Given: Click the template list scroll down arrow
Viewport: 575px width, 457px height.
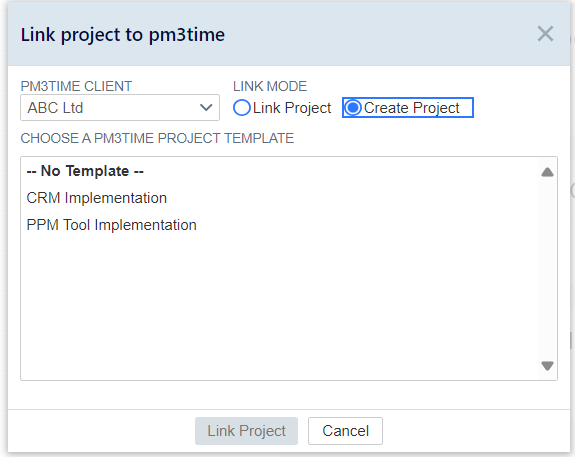Looking at the screenshot, I should click(547, 365).
